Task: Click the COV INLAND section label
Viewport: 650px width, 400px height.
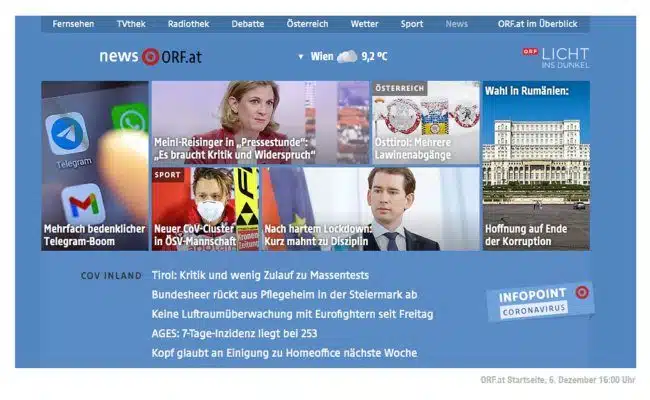Action: (x=111, y=276)
